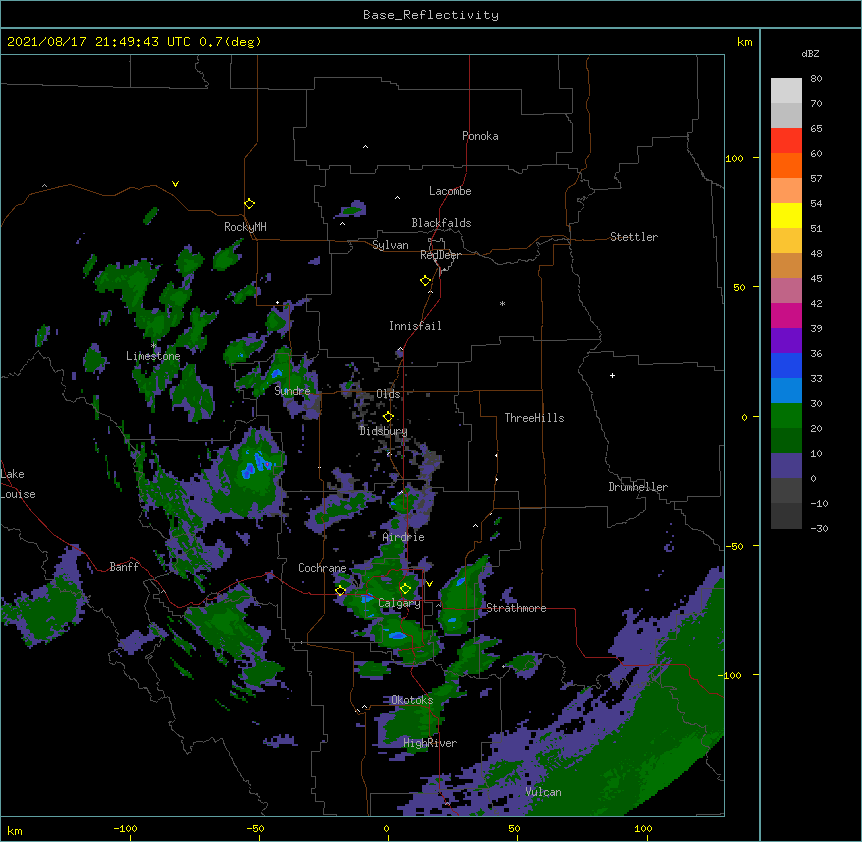862x842 pixels.
Task: Click the RedDeer city label
Action: [x=440, y=255]
